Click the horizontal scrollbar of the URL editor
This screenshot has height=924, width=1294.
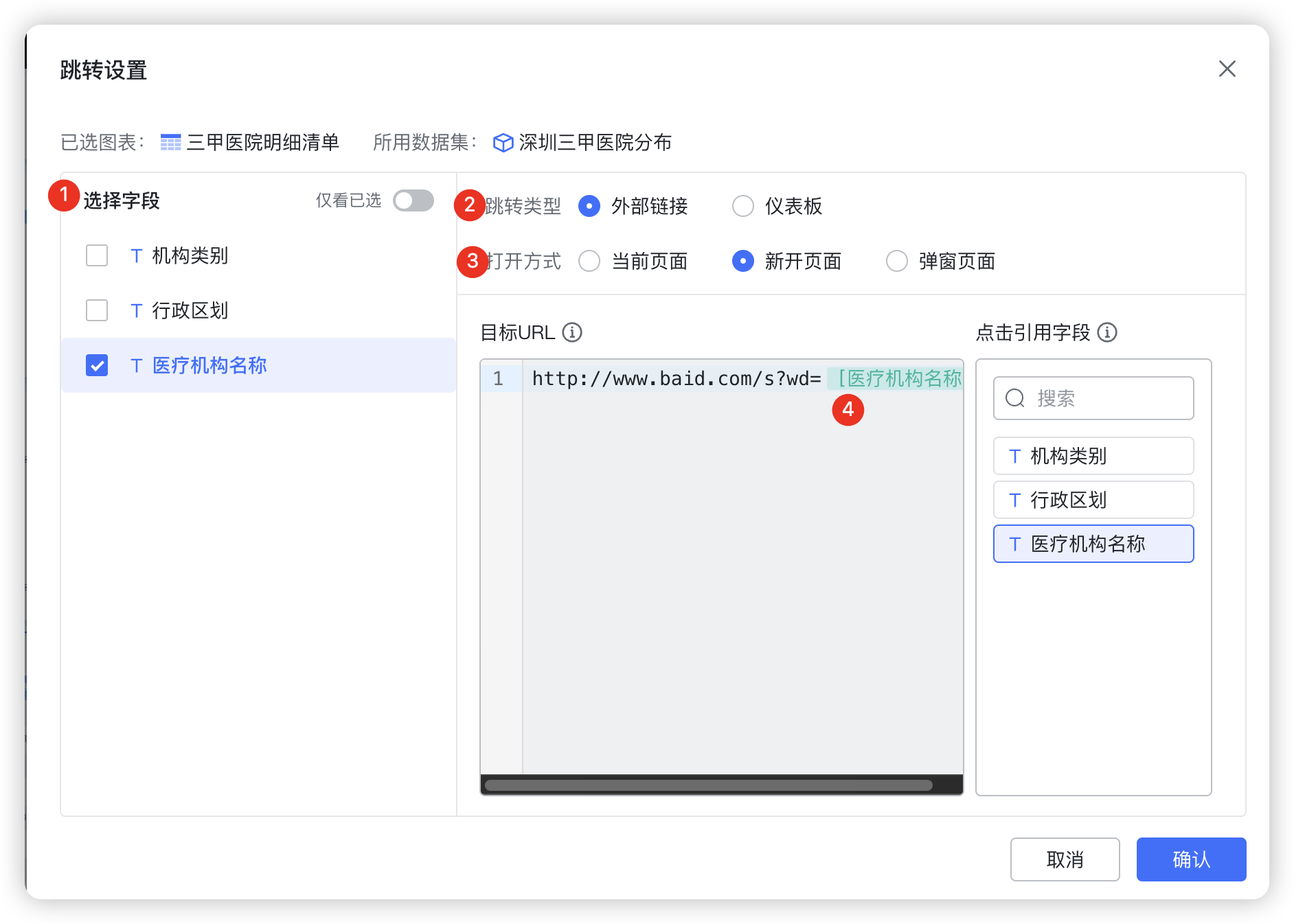click(708, 785)
